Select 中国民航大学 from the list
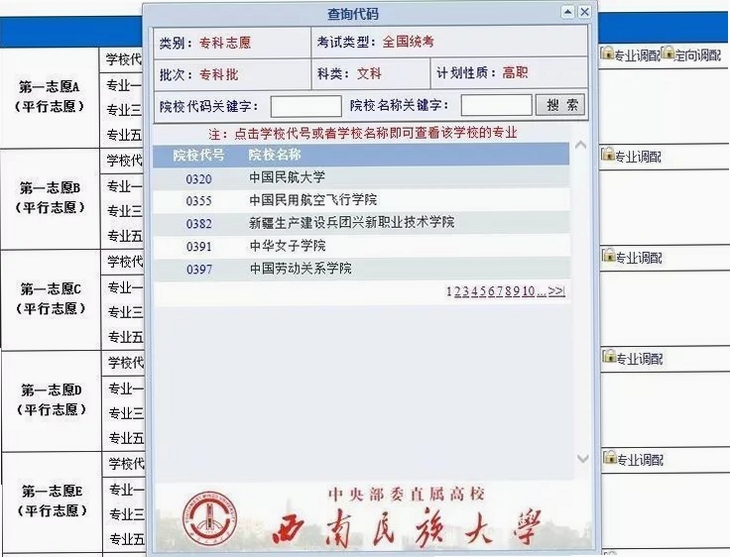730x557 pixels. pyautogui.click(x=287, y=177)
